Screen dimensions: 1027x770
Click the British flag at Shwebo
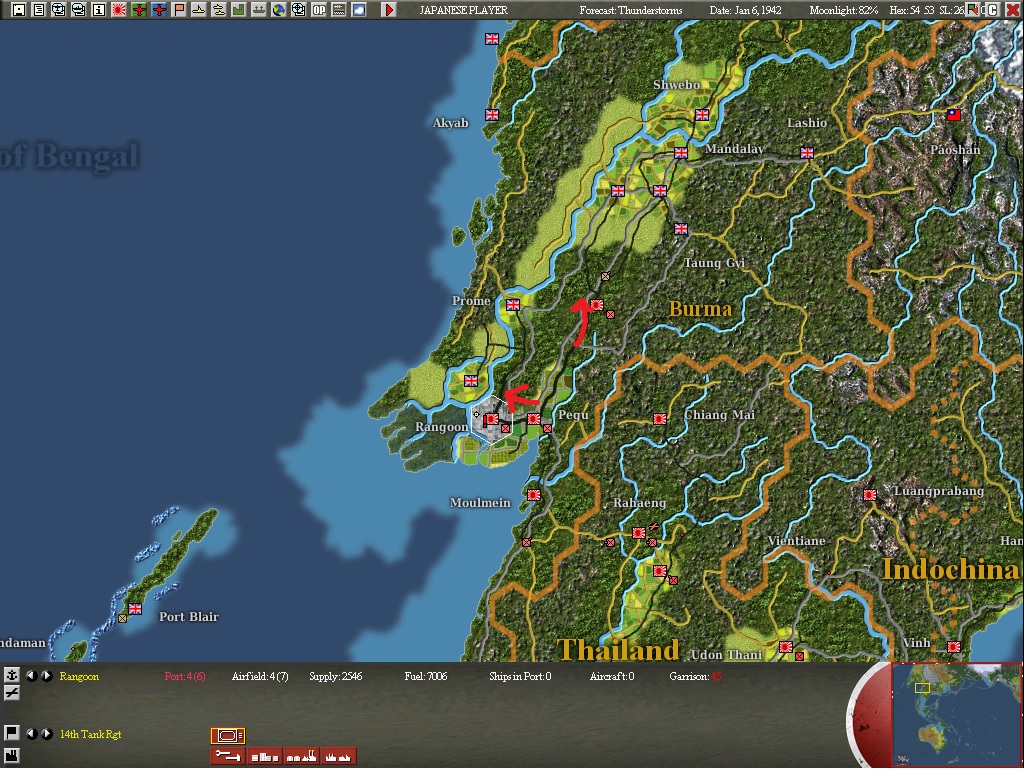pos(702,115)
